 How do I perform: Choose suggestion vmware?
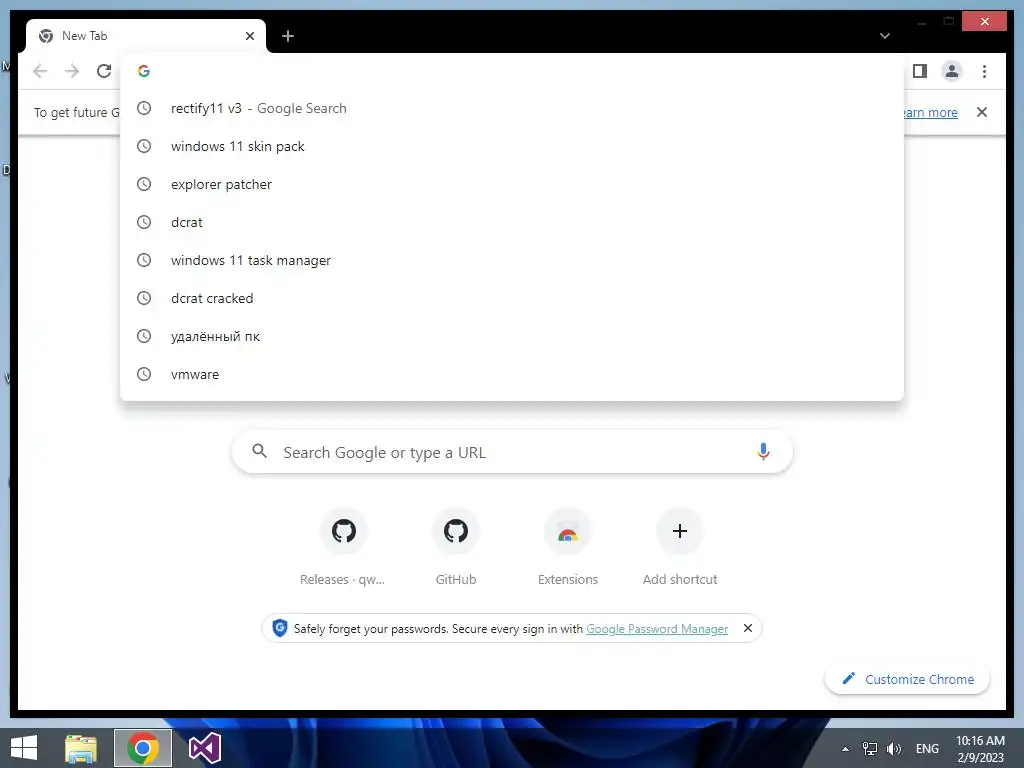[x=512, y=374]
